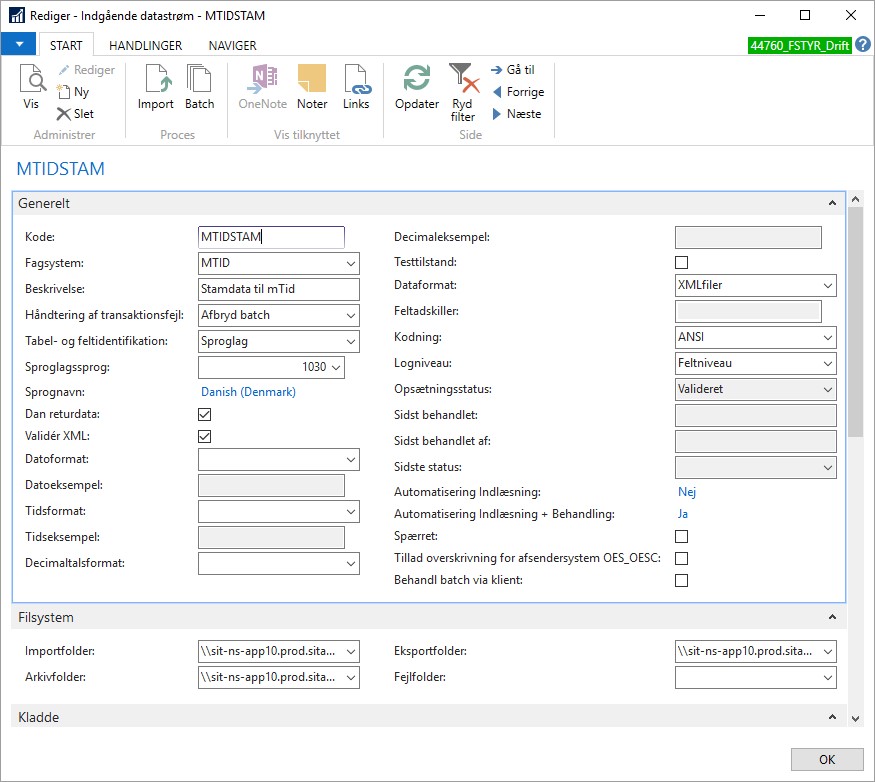Tick the Spærret checkbox
Screen dimensions: 875x782
pyautogui.click(x=682, y=537)
